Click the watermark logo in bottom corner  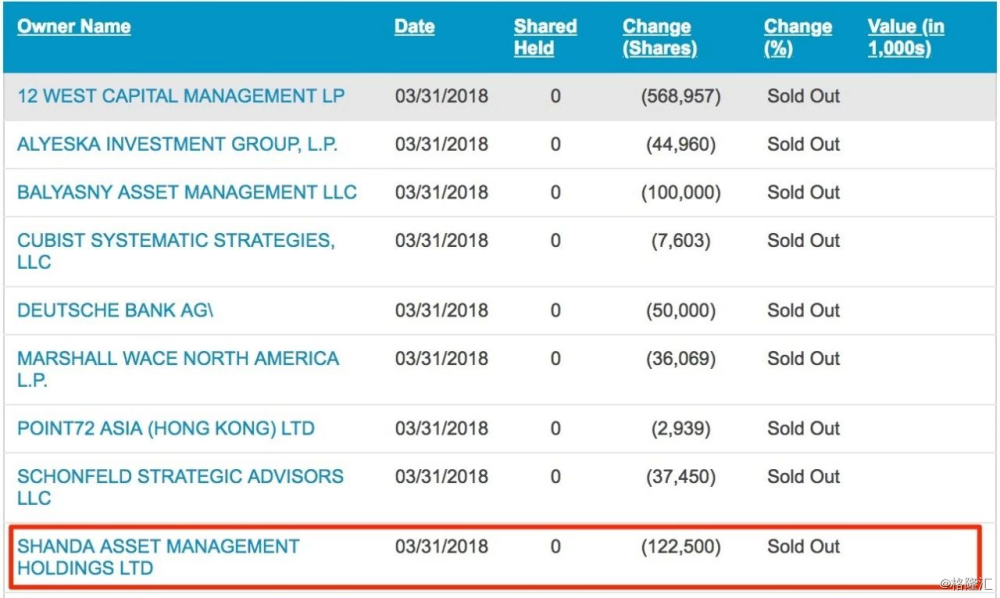(964, 583)
